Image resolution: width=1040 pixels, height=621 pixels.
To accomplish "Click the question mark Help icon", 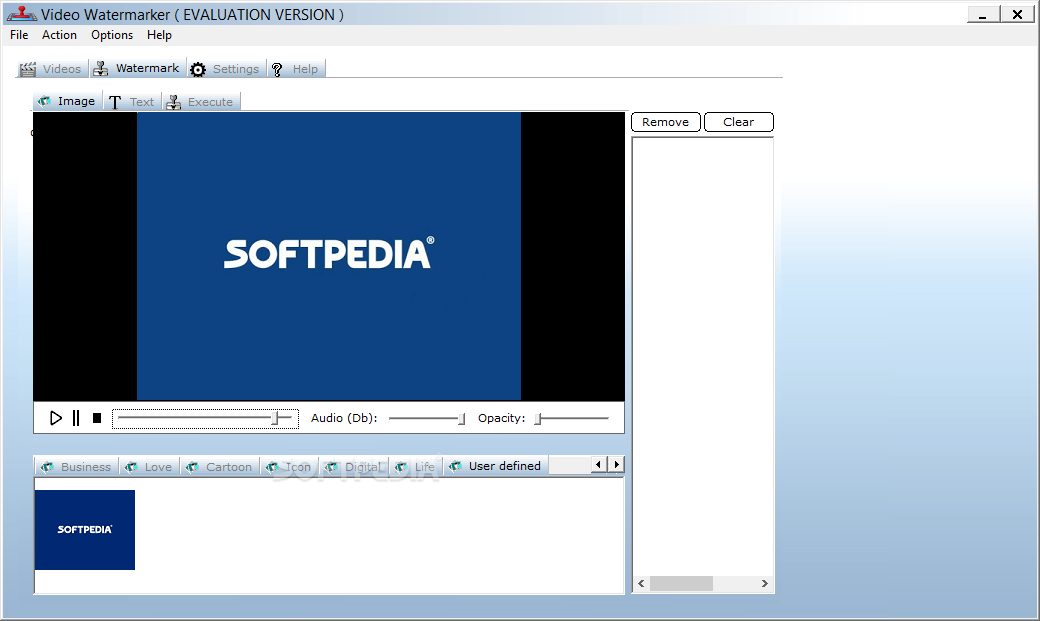I will click(277, 69).
